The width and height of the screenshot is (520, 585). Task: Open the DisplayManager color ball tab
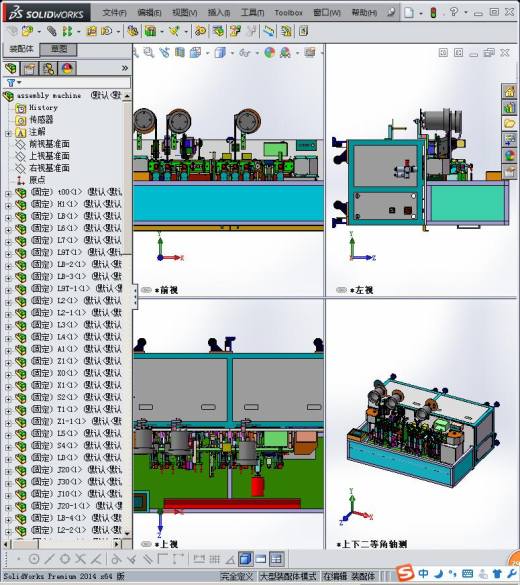pos(67,69)
